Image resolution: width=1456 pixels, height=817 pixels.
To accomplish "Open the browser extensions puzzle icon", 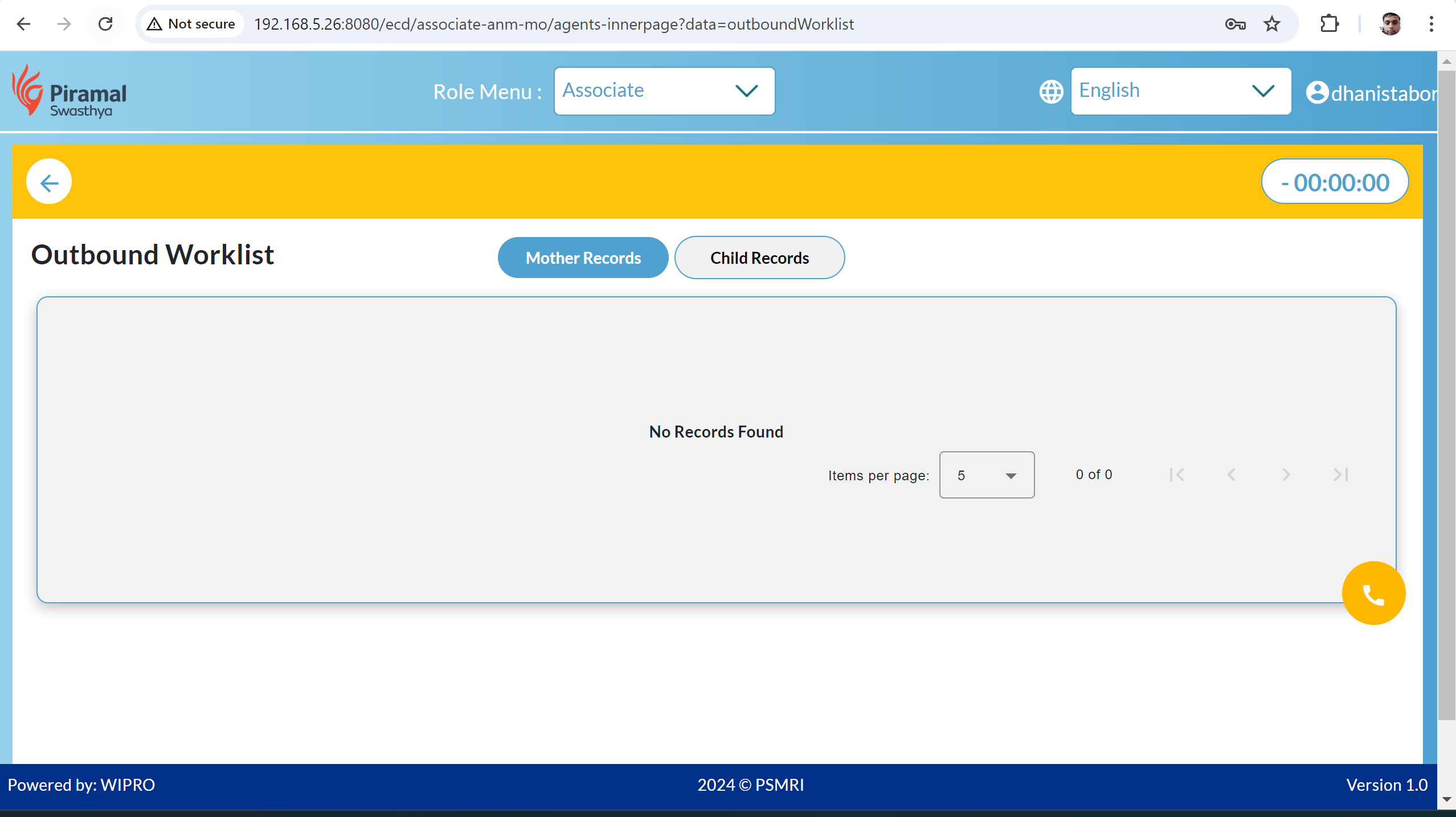I will tap(1329, 24).
